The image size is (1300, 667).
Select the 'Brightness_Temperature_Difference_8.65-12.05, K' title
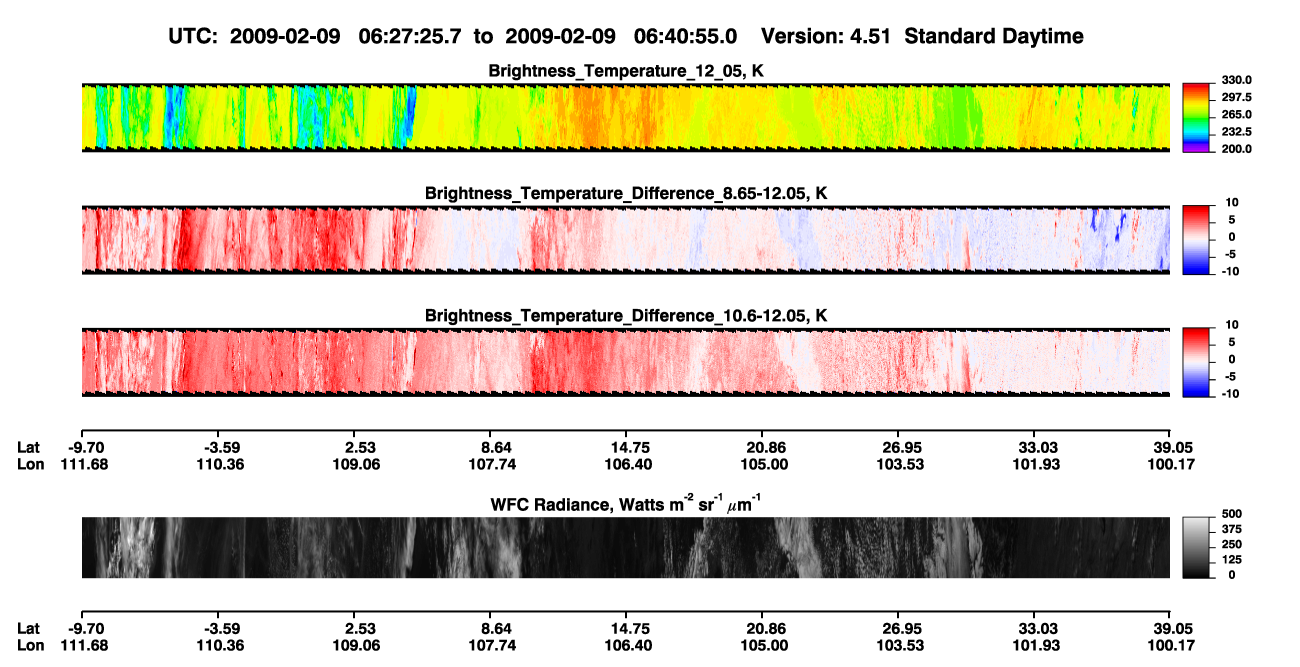pos(626,193)
